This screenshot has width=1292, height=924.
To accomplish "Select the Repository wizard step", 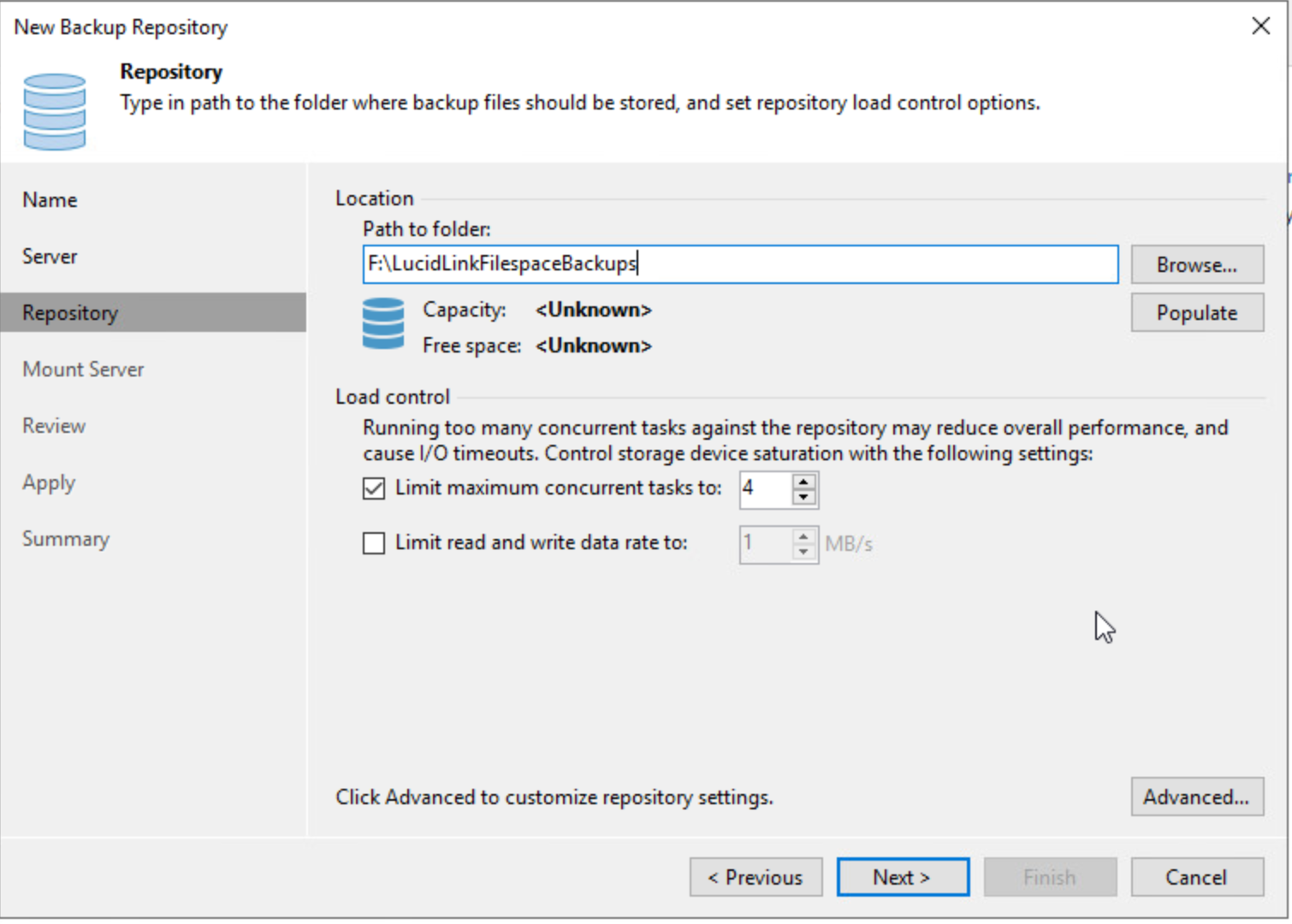I will (x=153, y=312).
